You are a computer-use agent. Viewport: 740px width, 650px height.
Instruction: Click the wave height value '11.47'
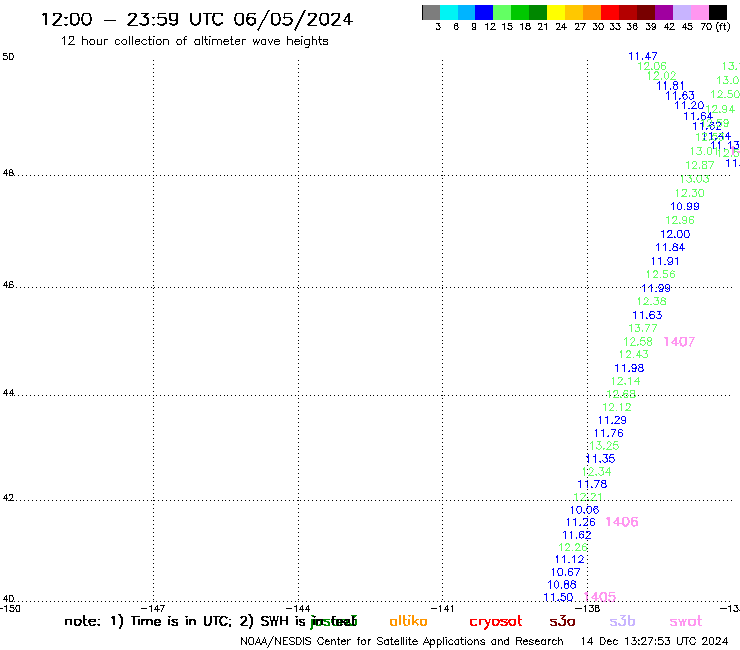click(x=643, y=56)
